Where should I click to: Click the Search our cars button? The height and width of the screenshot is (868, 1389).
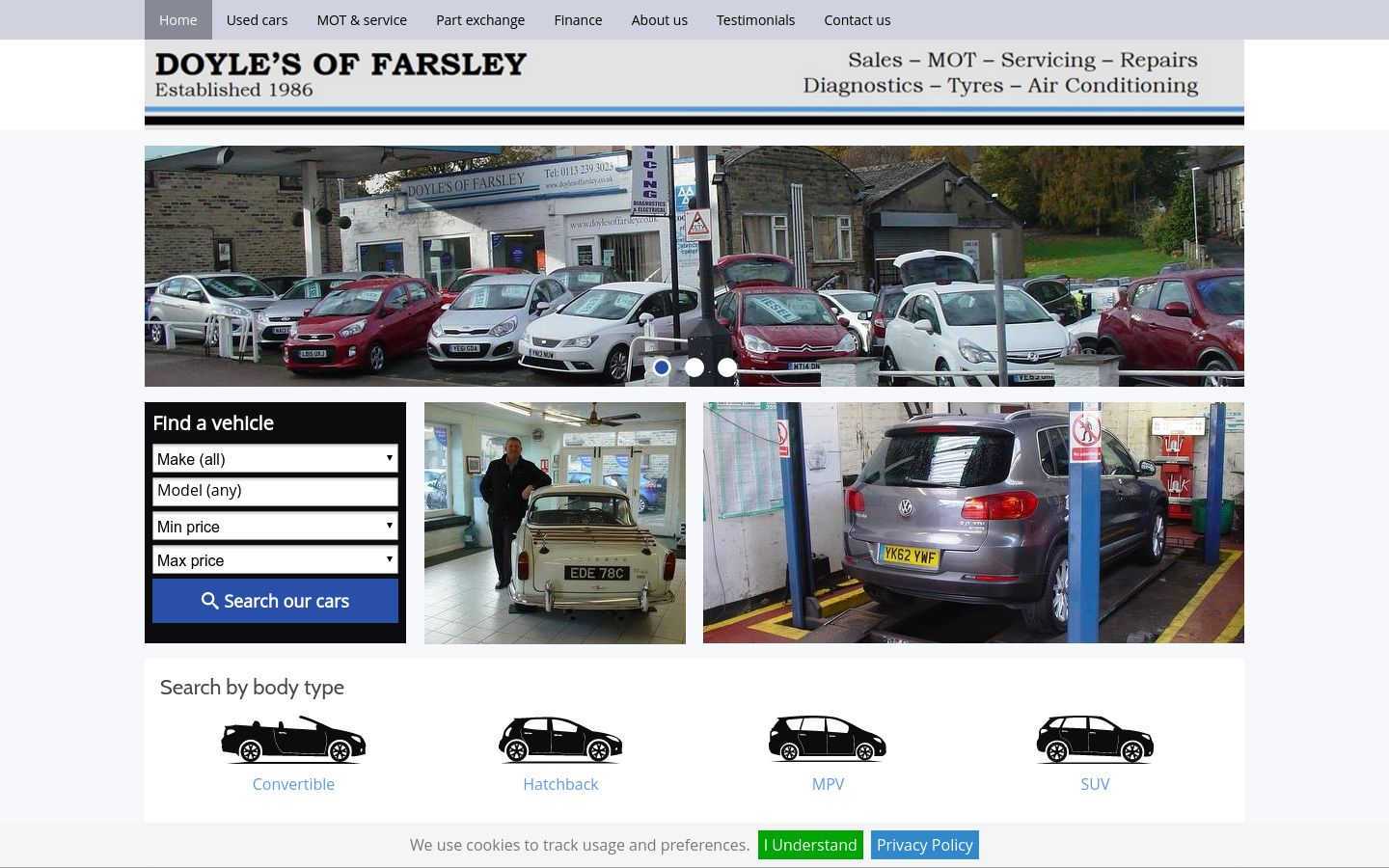click(275, 601)
